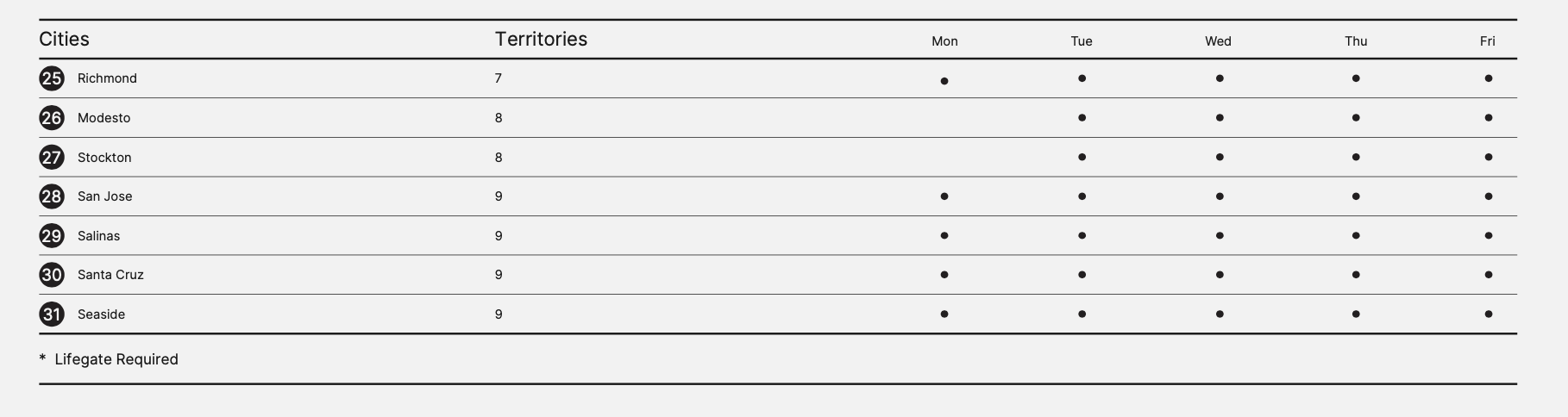This screenshot has width=1568, height=417.
Task: Click San Jose's Wednesday delivery dot
Action: pyautogui.click(x=1220, y=196)
